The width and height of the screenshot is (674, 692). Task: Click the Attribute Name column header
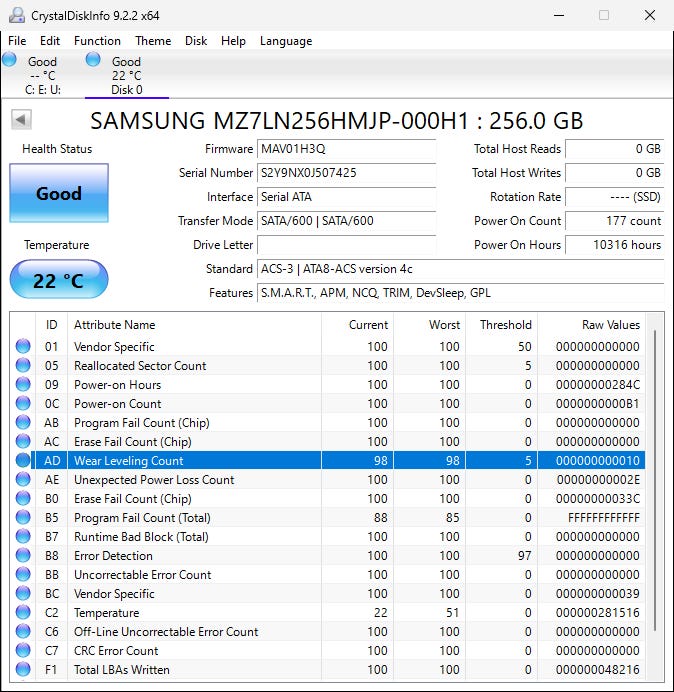[x=194, y=325]
